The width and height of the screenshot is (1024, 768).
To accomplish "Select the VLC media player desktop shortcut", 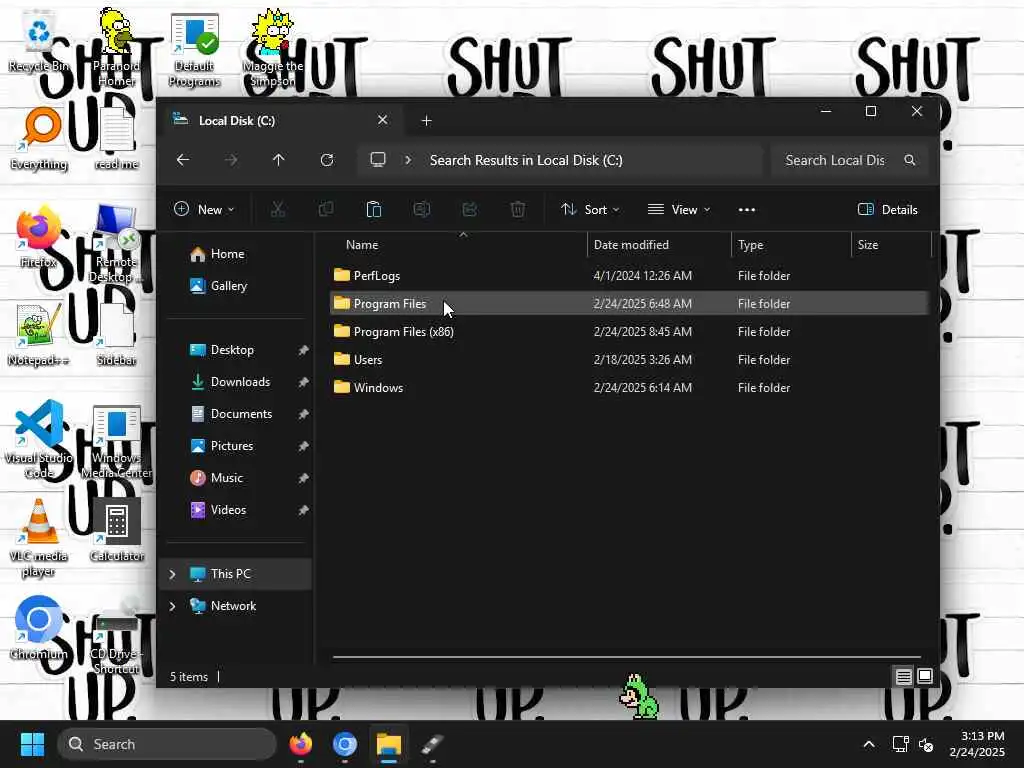I will click(x=39, y=538).
